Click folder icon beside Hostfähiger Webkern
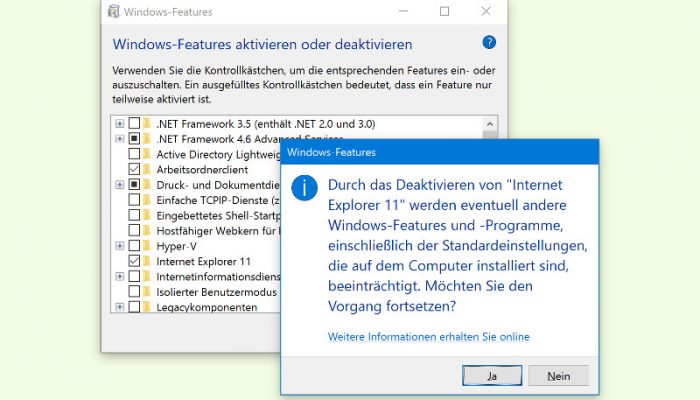 pos(147,231)
